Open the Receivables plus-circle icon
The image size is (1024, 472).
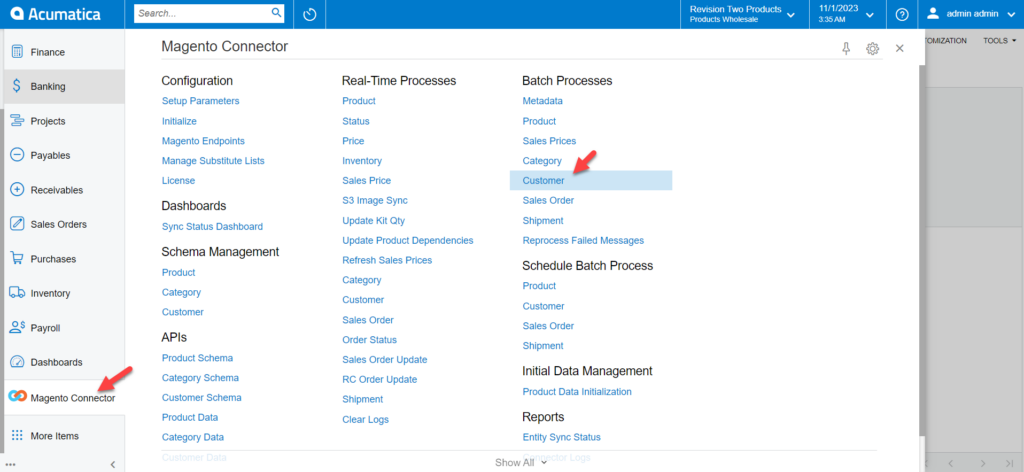tap(18, 190)
